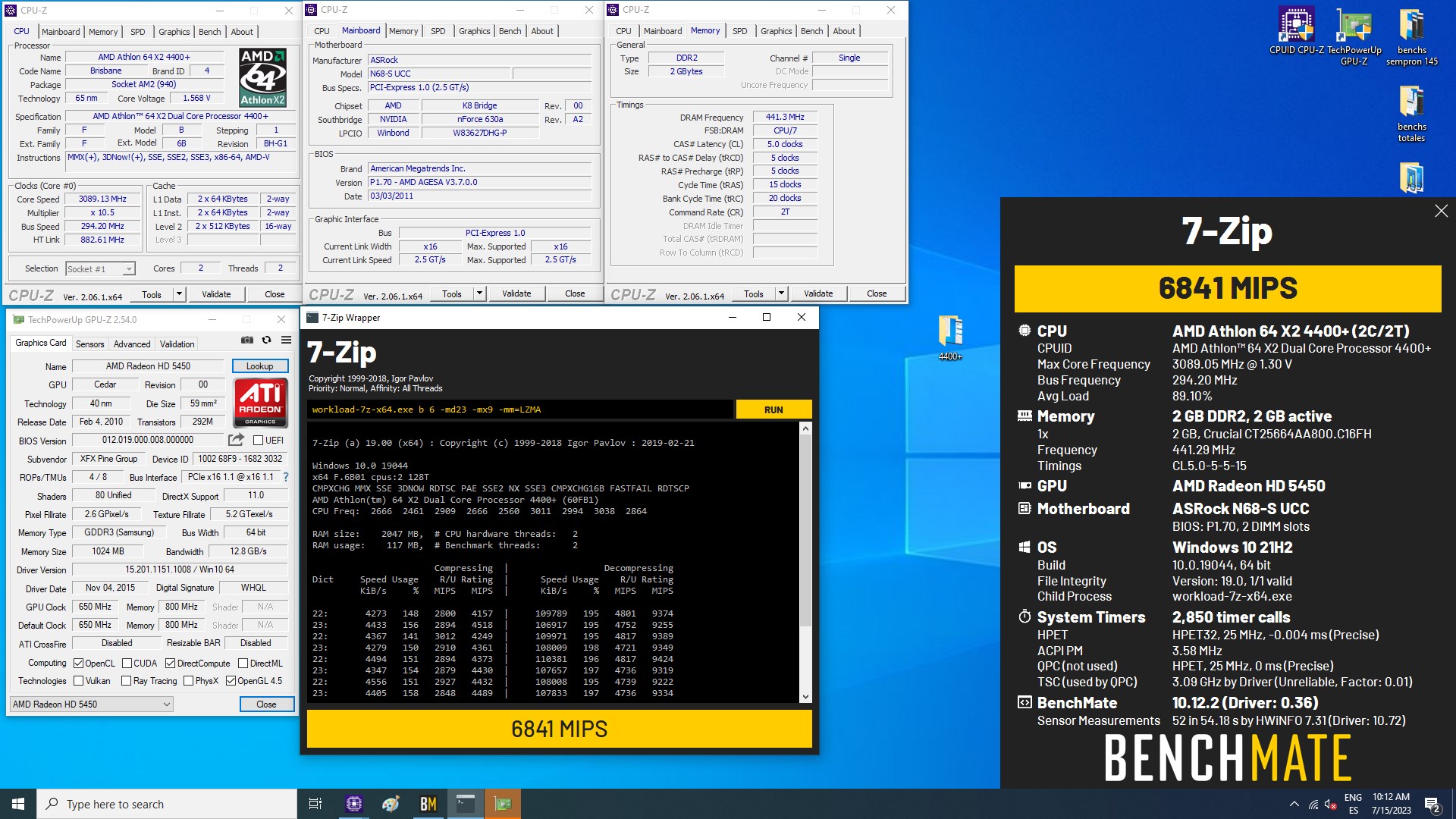Toggle the Vulkan checkbox
The image size is (1456, 819).
coord(78,681)
